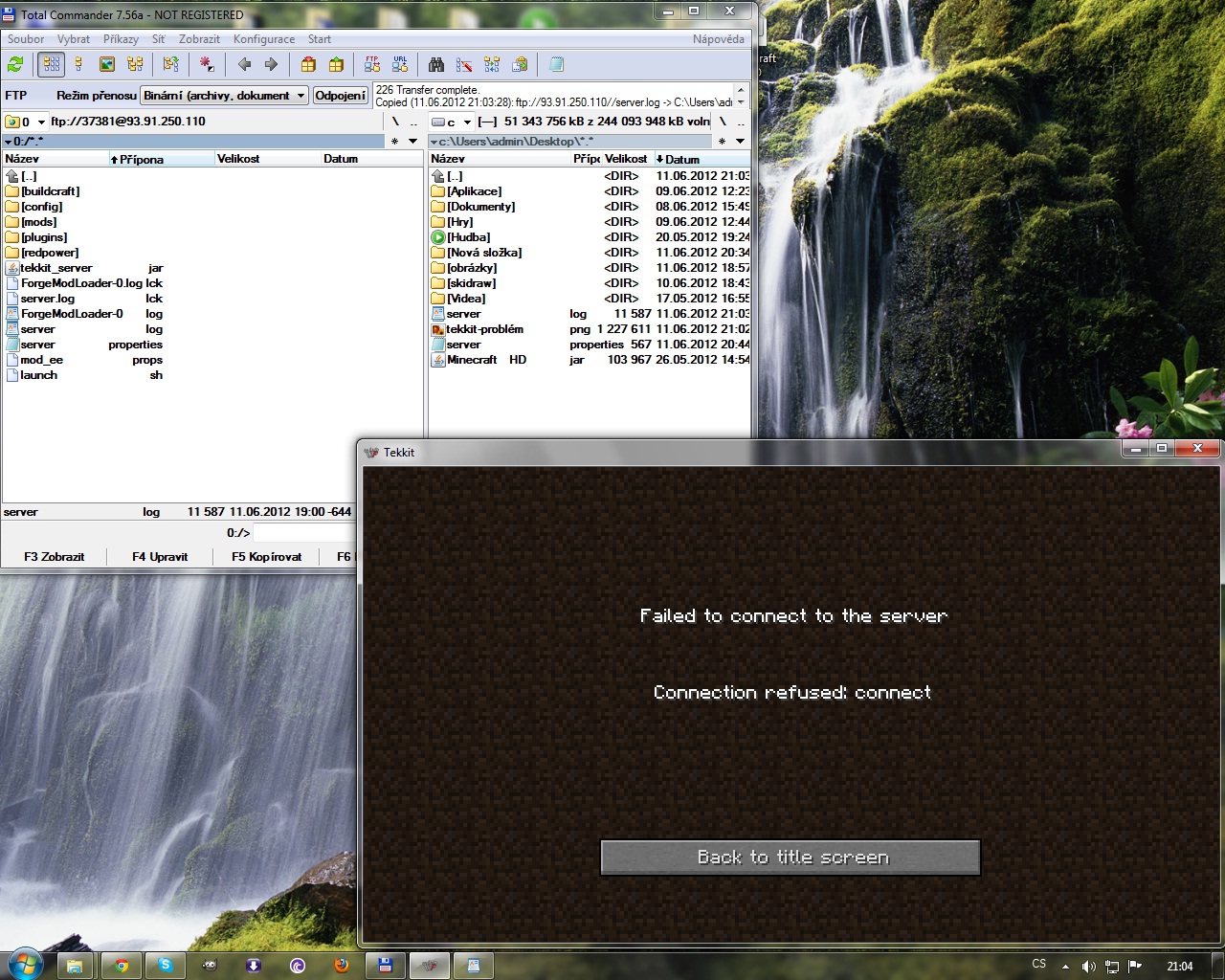1225x980 pixels.
Task: Show hidden system tray icons arrow
Action: point(1065,967)
